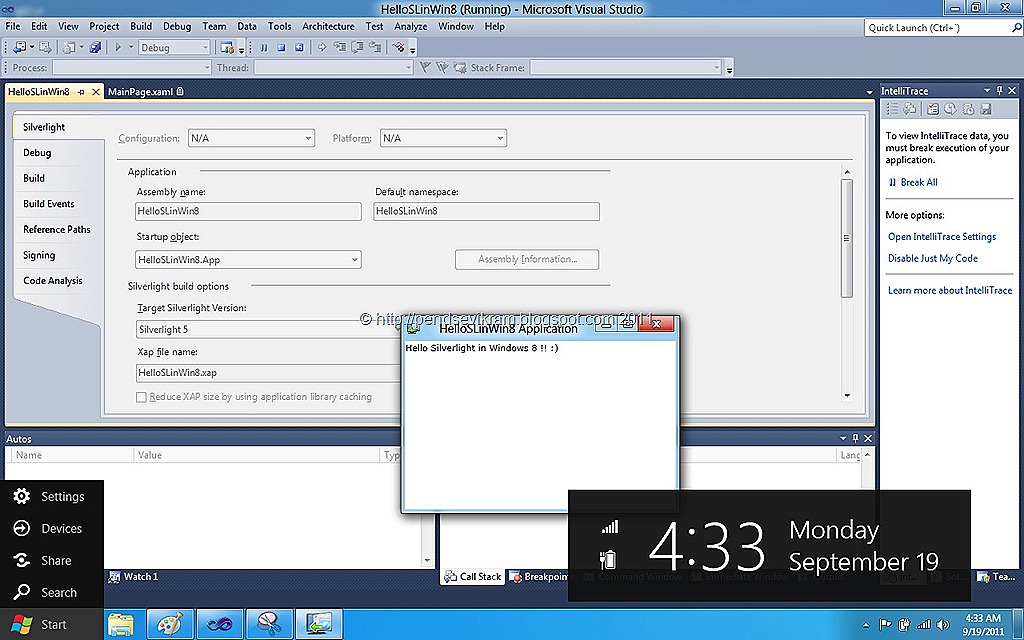
Task: Open the Analyze menu
Action: (x=411, y=26)
